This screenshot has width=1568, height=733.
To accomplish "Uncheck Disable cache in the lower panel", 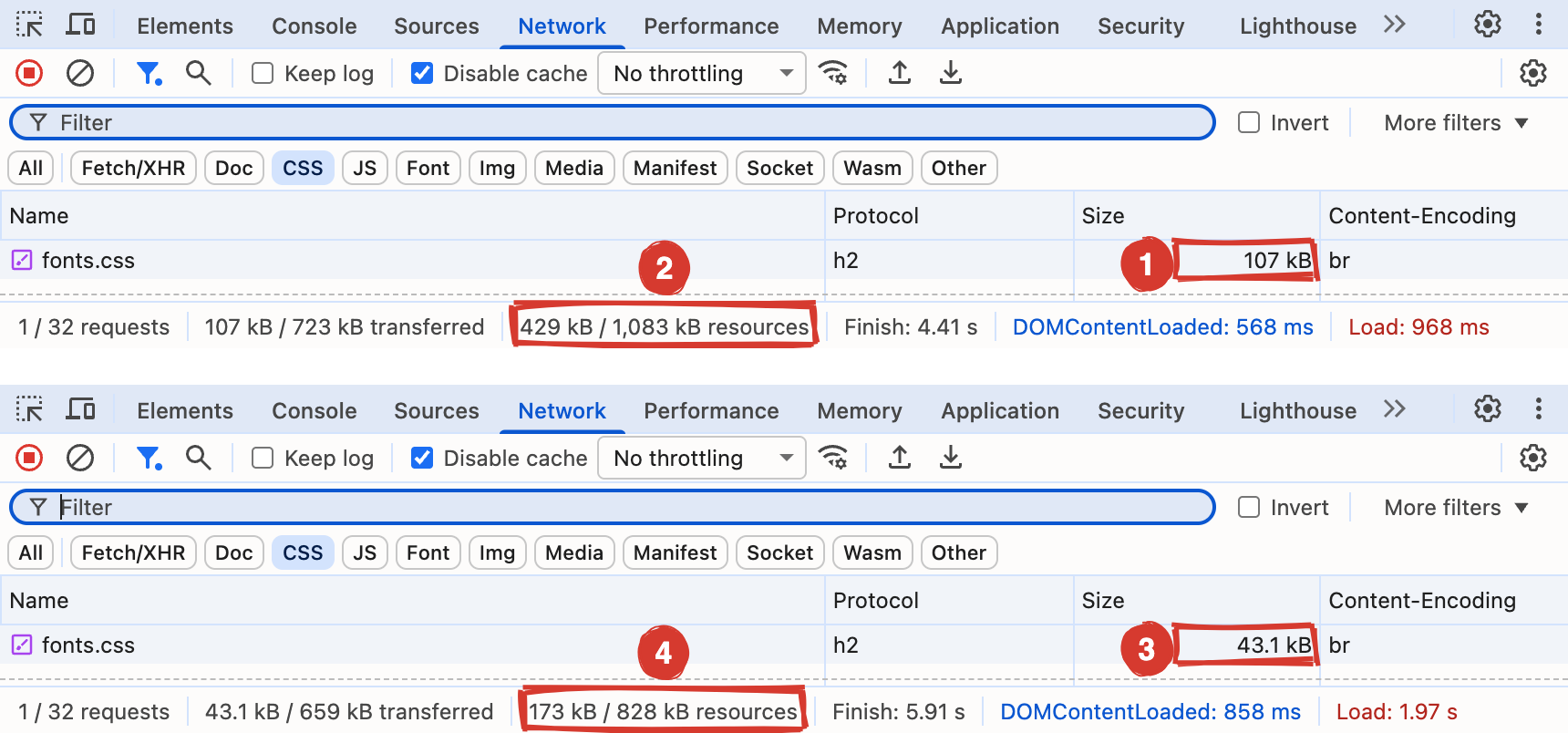I will pos(422,458).
